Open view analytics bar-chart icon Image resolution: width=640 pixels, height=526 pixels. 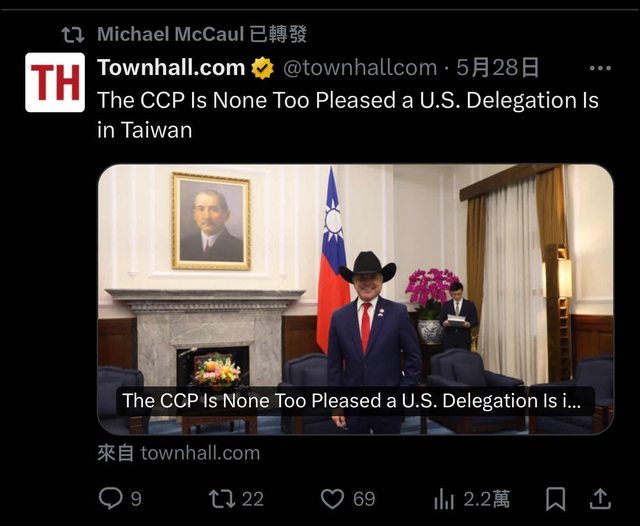444,499
